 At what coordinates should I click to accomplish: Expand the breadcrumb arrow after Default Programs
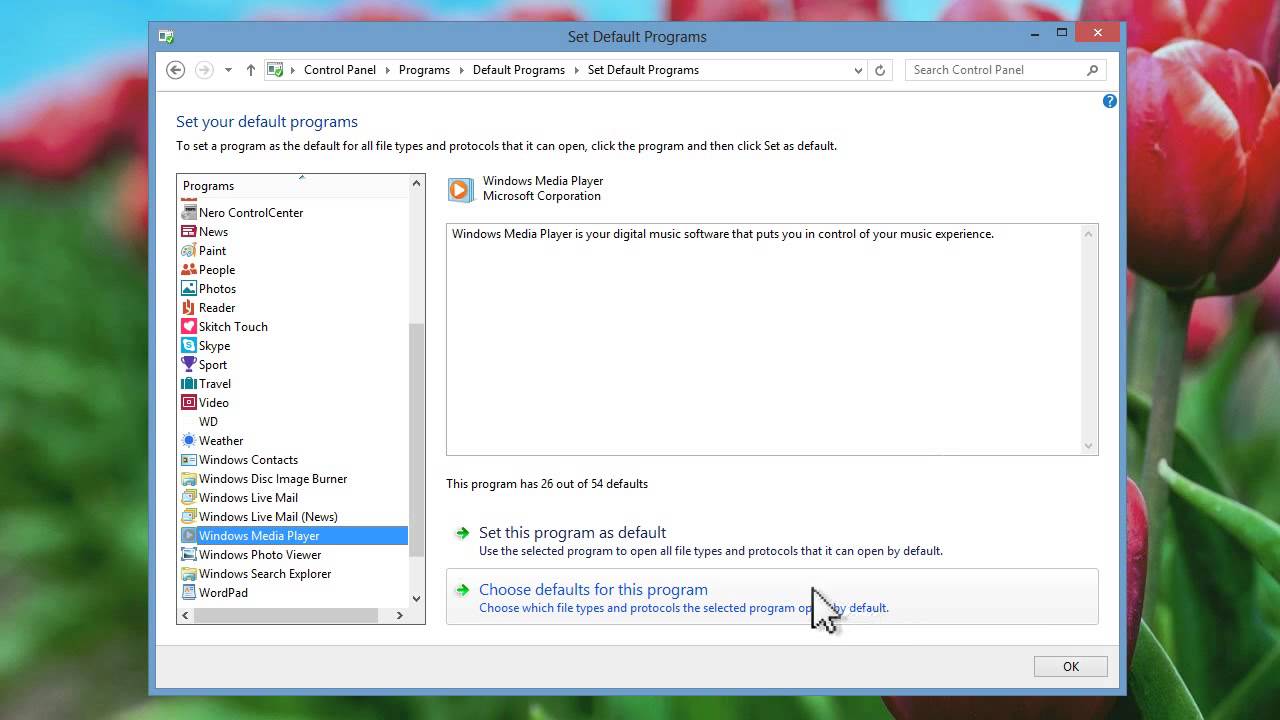[576, 70]
